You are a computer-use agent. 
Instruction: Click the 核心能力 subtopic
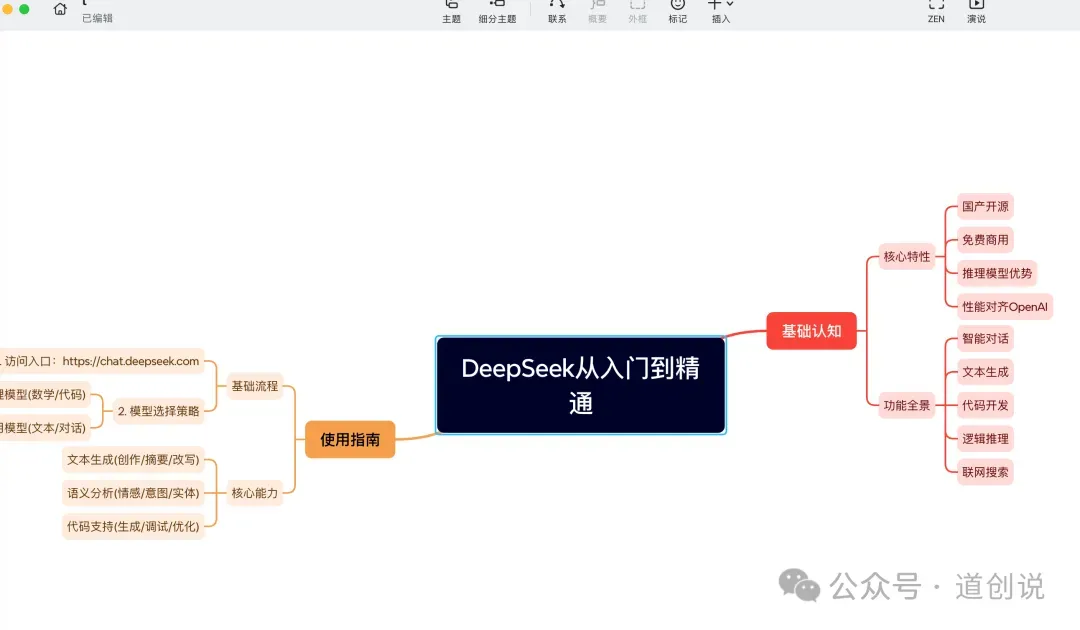(255, 493)
